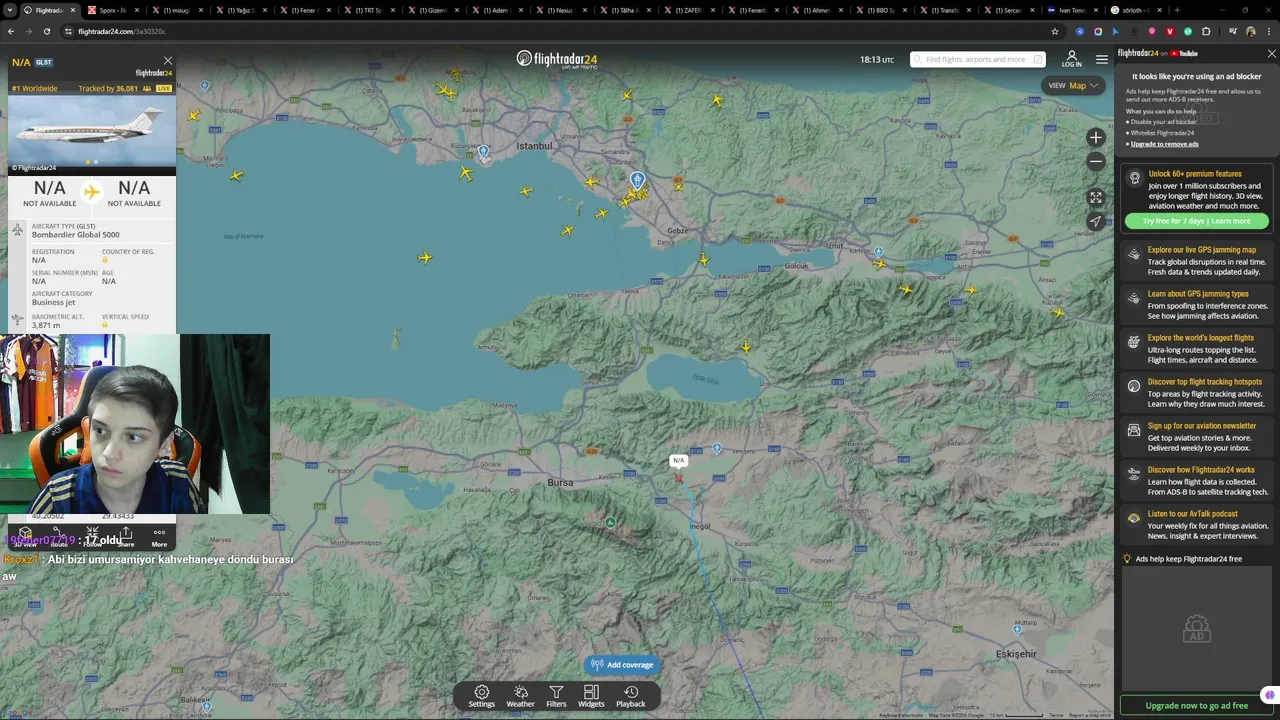This screenshot has width=1280, height=720.
Task: Click the yellow LIVE badge
Action: pyautogui.click(x=164, y=88)
